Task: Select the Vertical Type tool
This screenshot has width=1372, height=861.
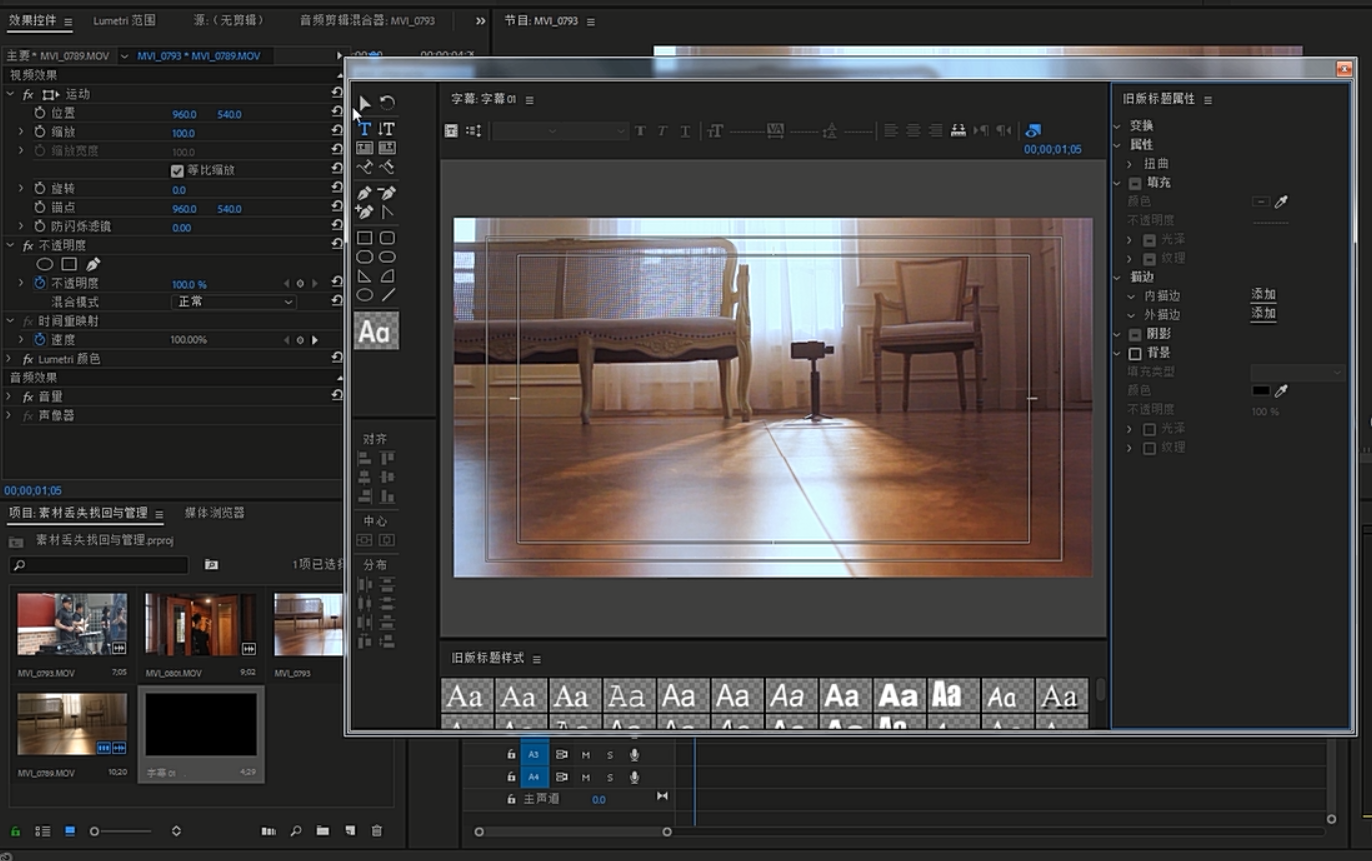Action: click(387, 128)
